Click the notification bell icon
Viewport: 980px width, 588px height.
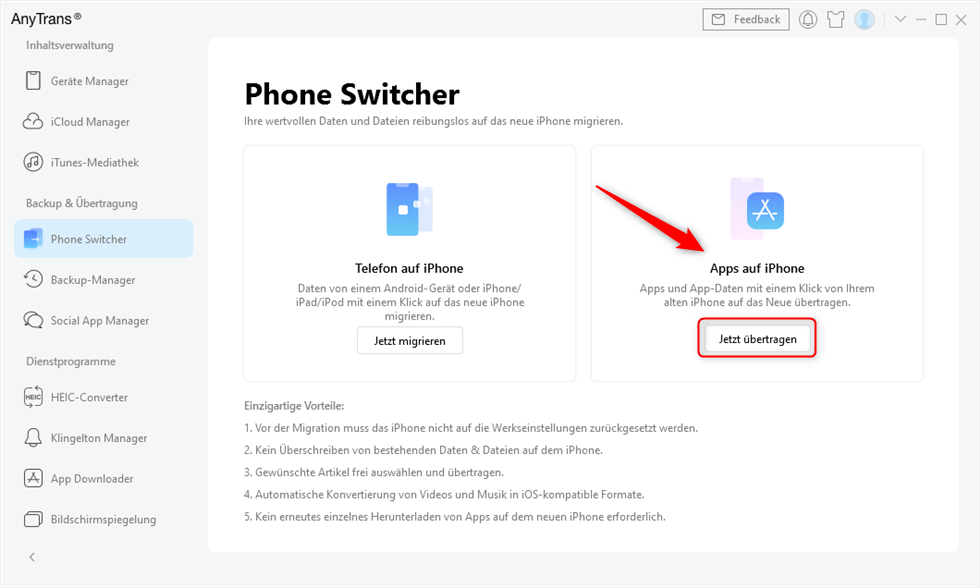click(x=808, y=19)
